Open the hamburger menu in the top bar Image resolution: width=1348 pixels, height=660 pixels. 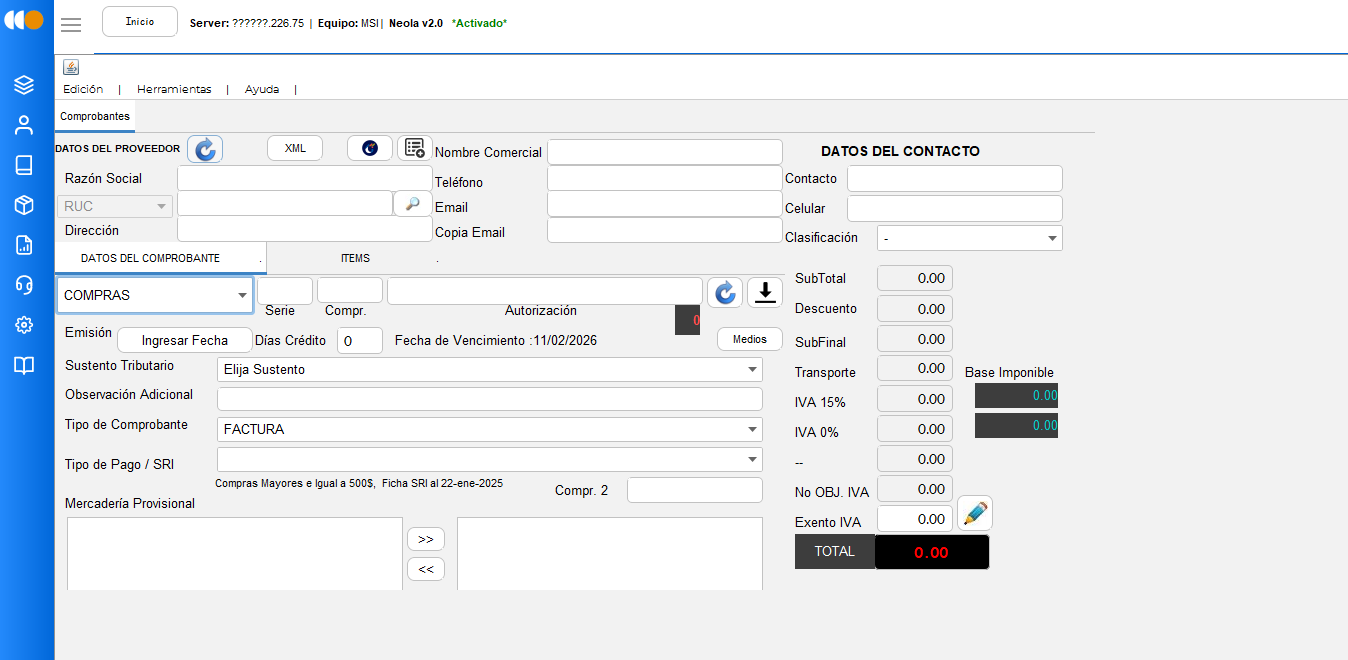(71, 25)
